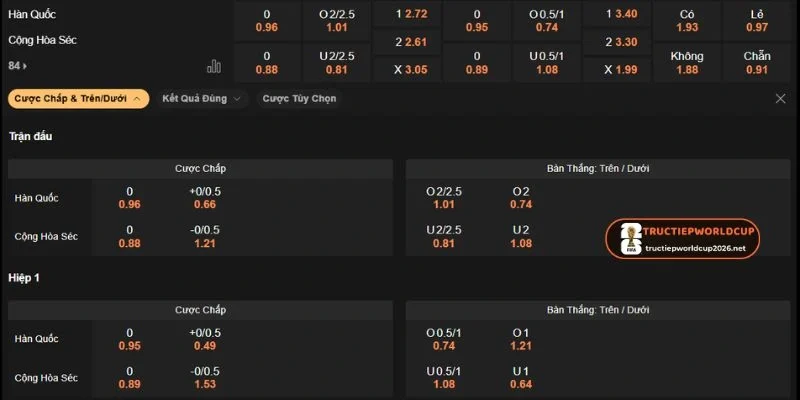Screen dimensions: 800x400
Task: Select Cộng Hòa Séc -0/0.5 odds 1.21
Action: (x=205, y=237)
